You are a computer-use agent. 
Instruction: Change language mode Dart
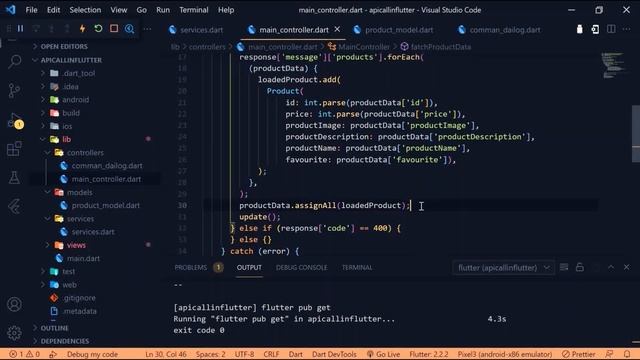296,354
